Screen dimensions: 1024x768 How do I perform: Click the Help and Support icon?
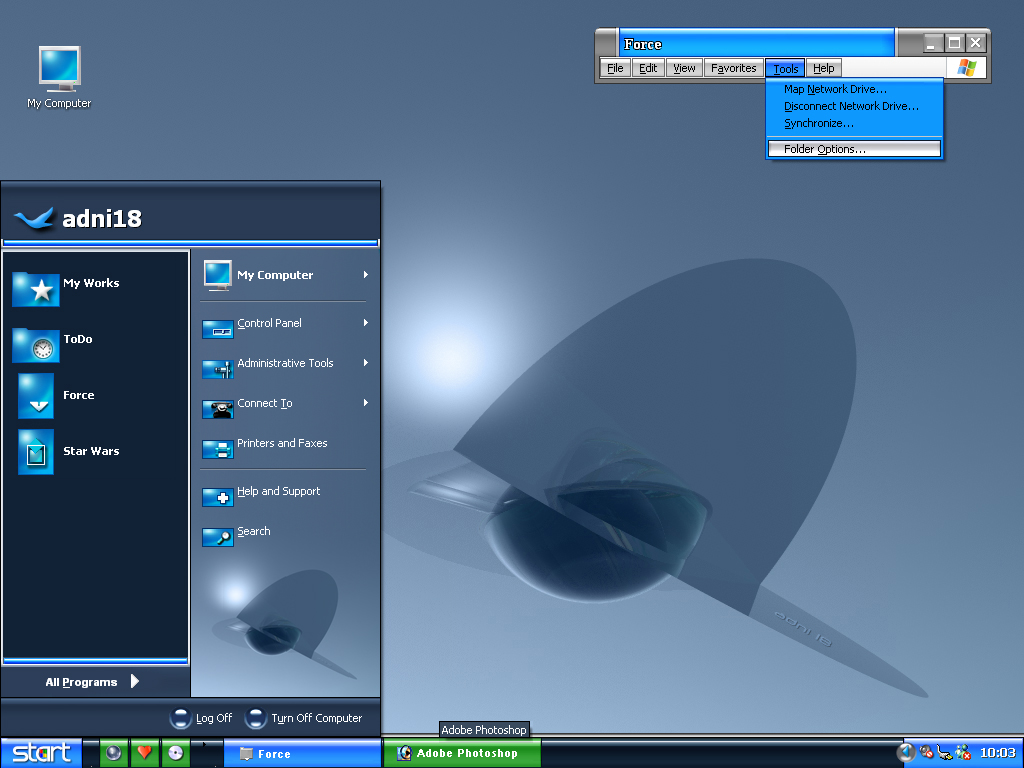coord(217,498)
